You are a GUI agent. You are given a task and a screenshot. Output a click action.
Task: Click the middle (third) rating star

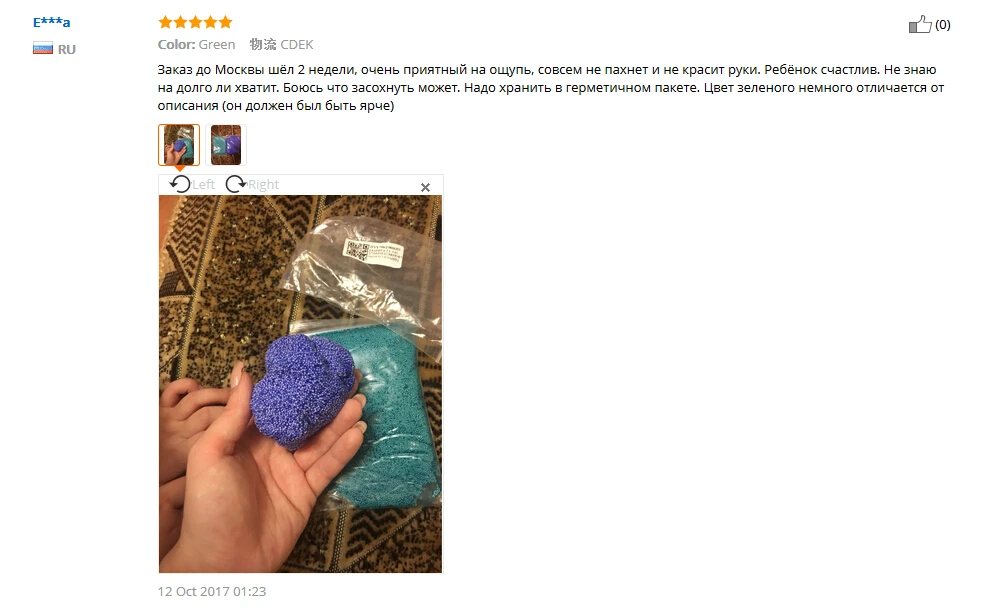click(x=196, y=23)
